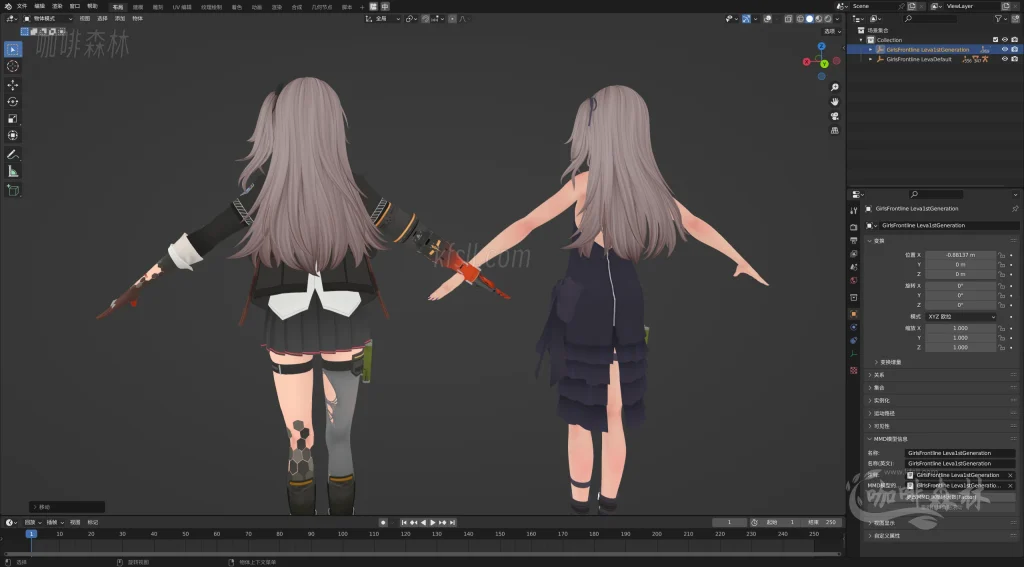Open the outliner filter dropdown
This screenshot has width=1024, height=567.
[x=1000, y=19]
